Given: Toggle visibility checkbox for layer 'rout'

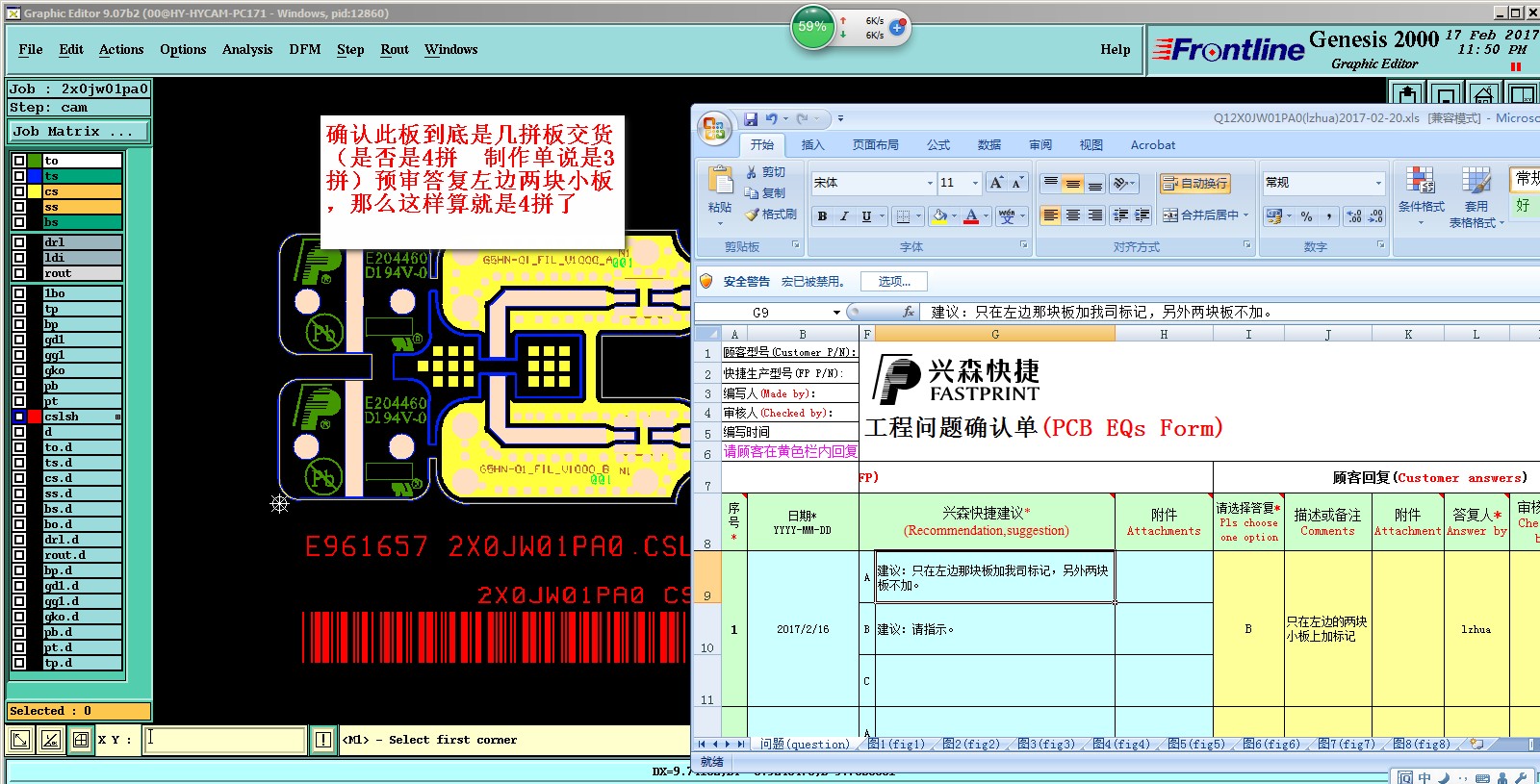Looking at the screenshot, I should pos(18,273).
